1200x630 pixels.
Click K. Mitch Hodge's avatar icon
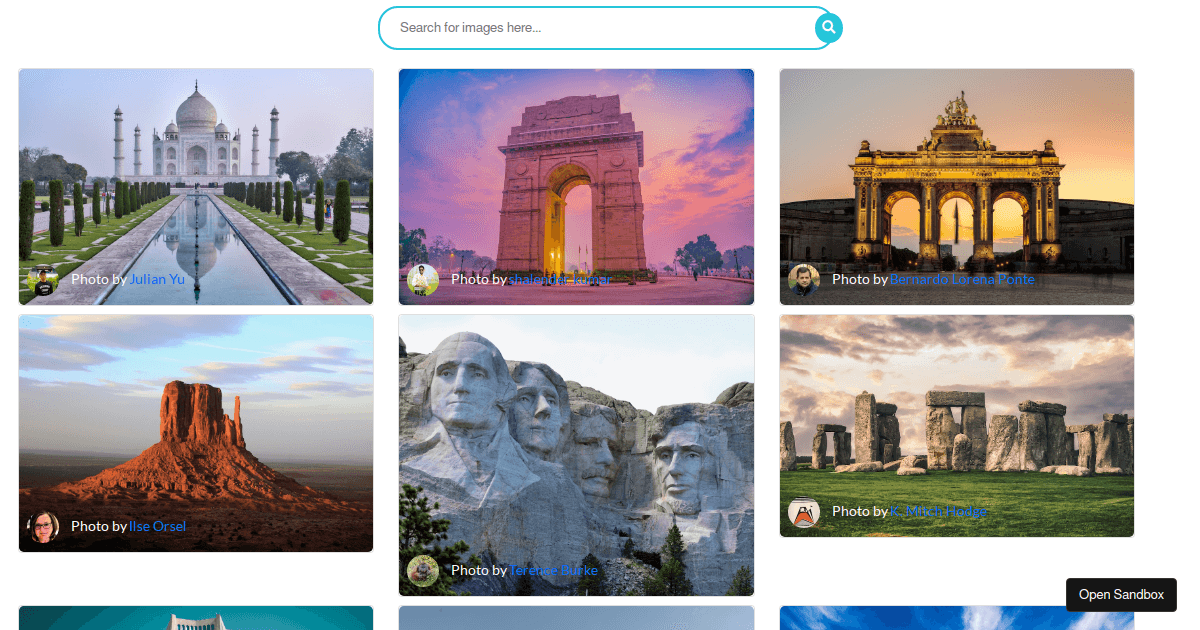click(804, 513)
